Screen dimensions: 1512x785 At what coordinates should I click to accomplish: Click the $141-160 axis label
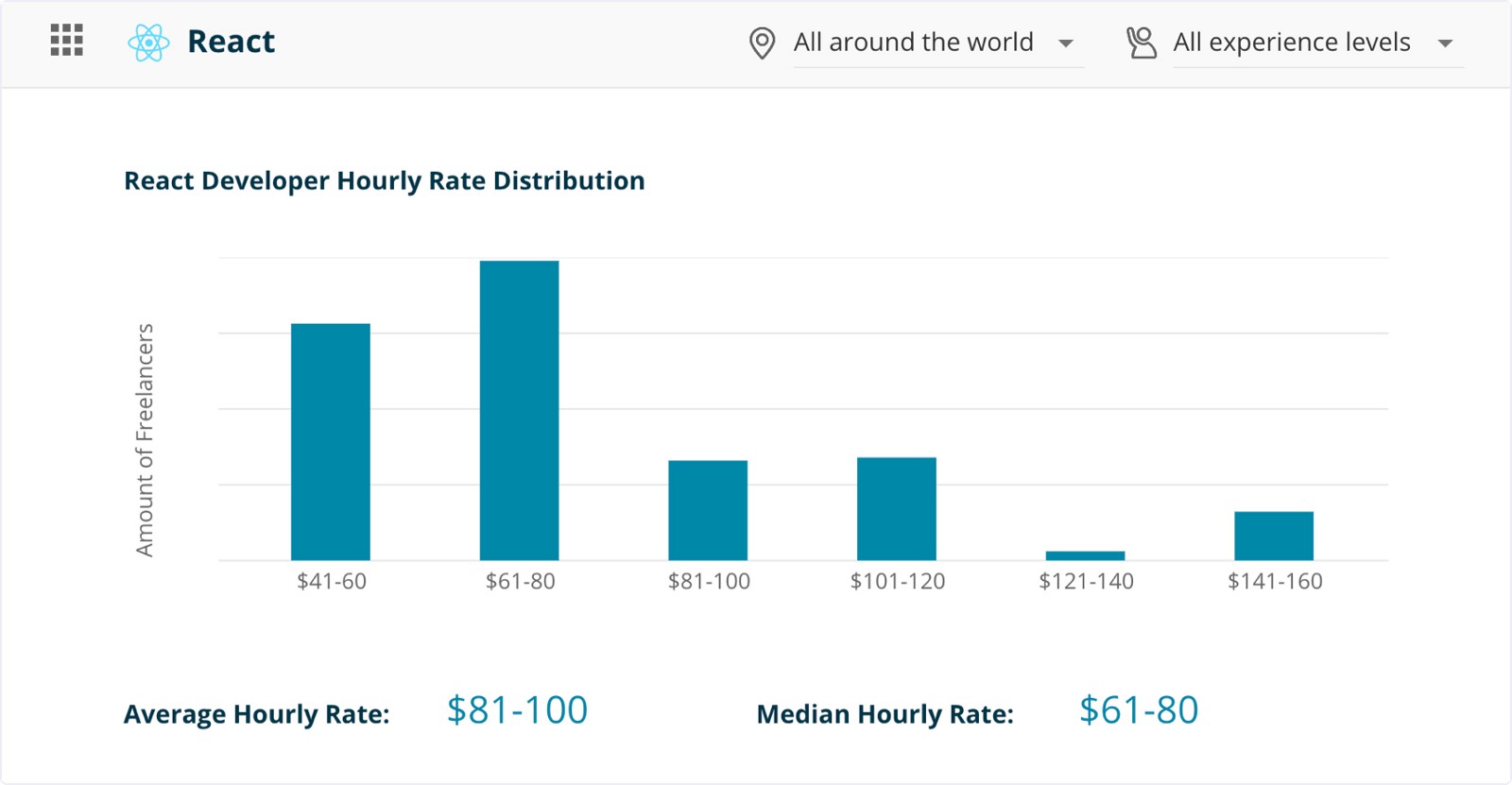click(1275, 581)
